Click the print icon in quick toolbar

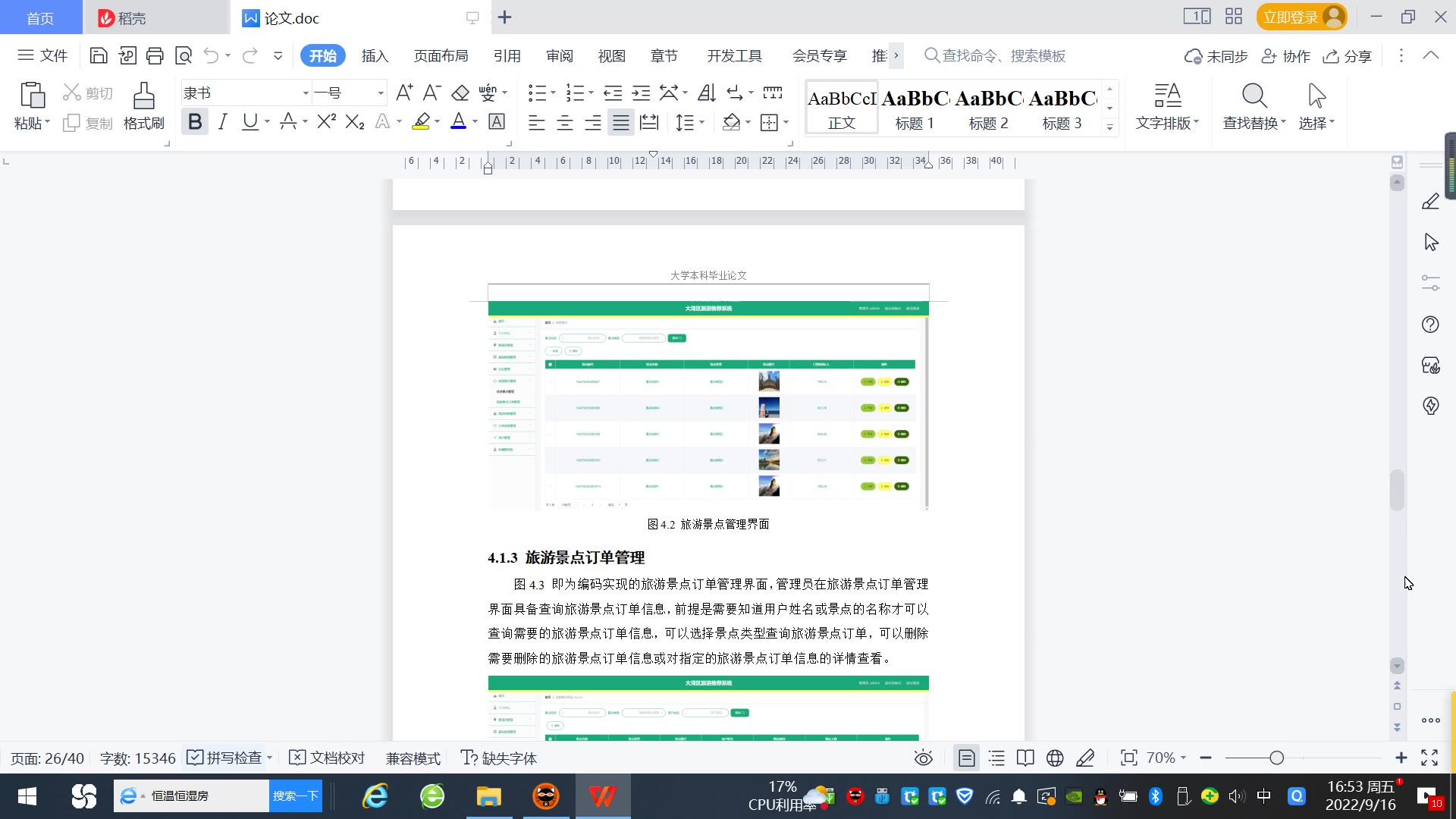(x=155, y=55)
